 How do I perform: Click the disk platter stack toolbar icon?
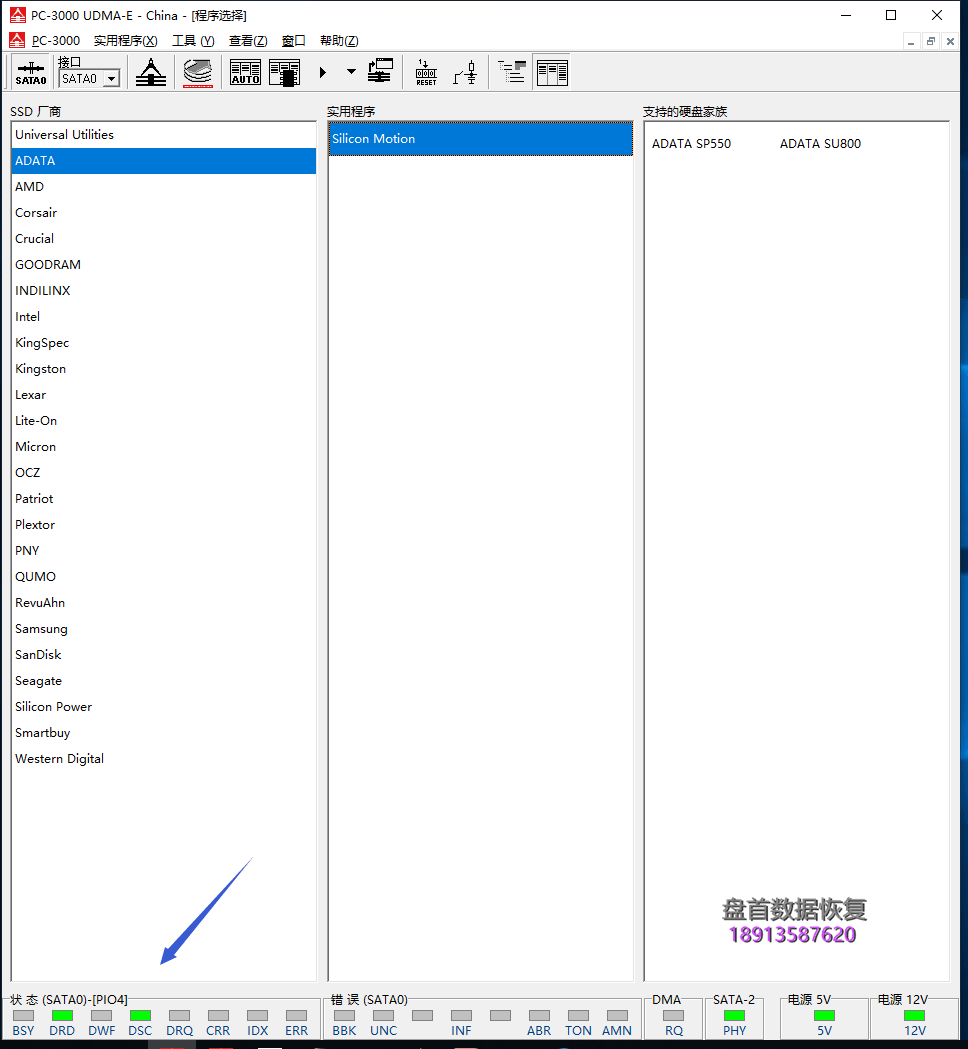point(197,72)
